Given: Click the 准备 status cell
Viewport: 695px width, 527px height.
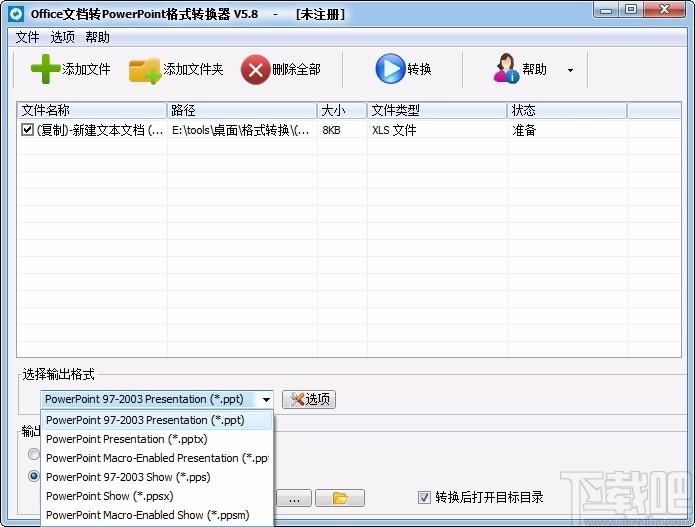Looking at the screenshot, I should click(x=524, y=130).
